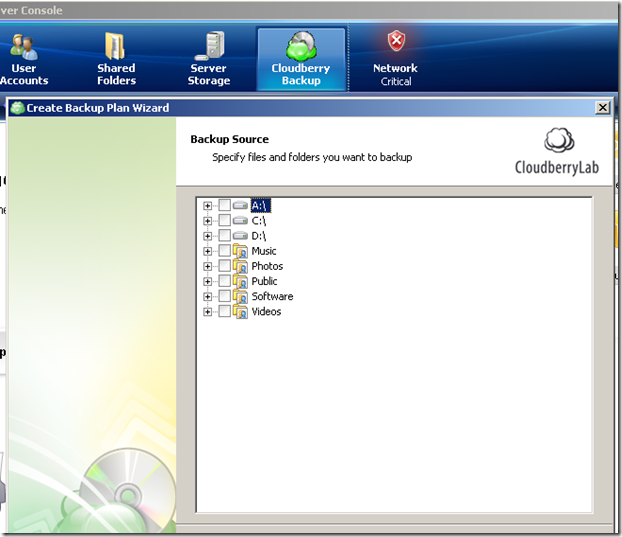Select the C:\ tree label
Viewport: 622px width, 537px height.
(x=259, y=221)
